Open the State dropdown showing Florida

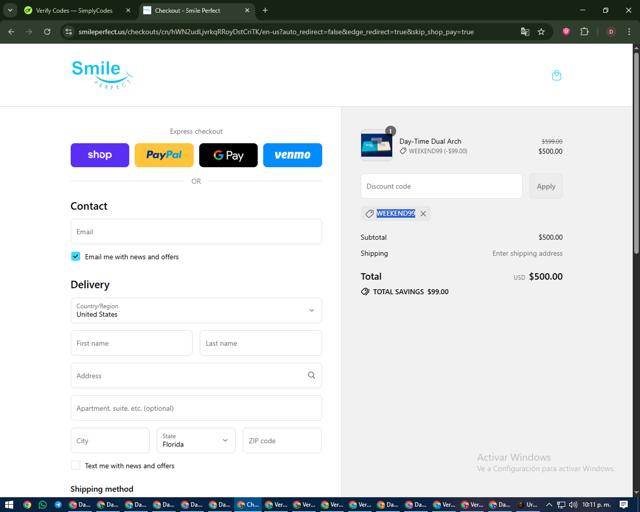click(x=196, y=441)
